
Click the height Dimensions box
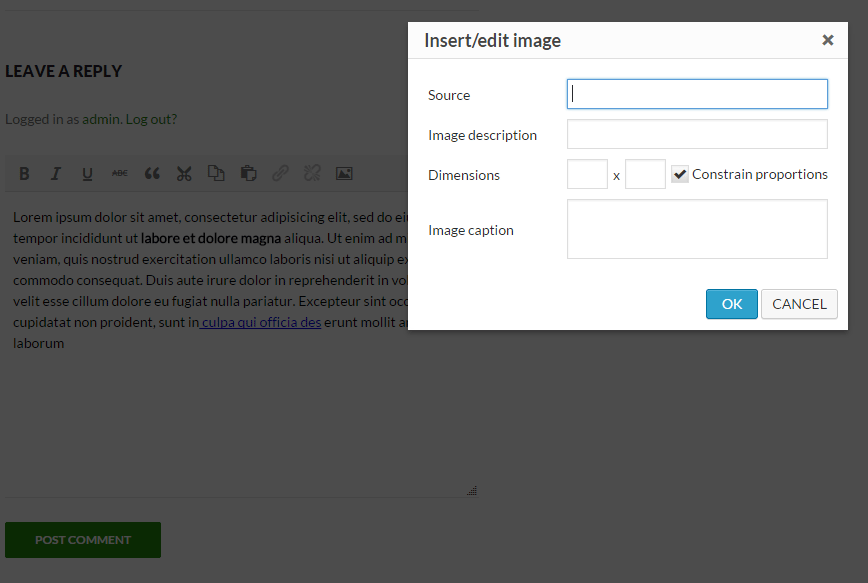(x=645, y=174)
